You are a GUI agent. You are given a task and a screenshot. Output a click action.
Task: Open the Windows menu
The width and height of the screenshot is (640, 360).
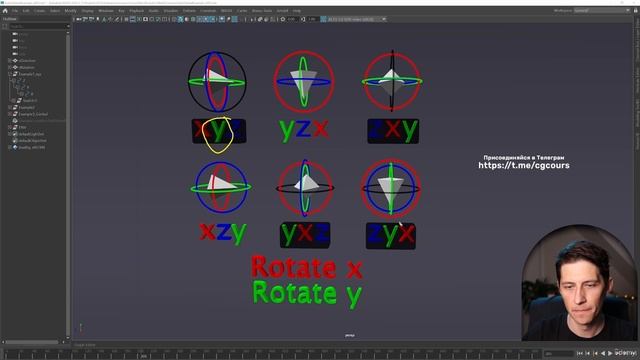coord(106,11)
